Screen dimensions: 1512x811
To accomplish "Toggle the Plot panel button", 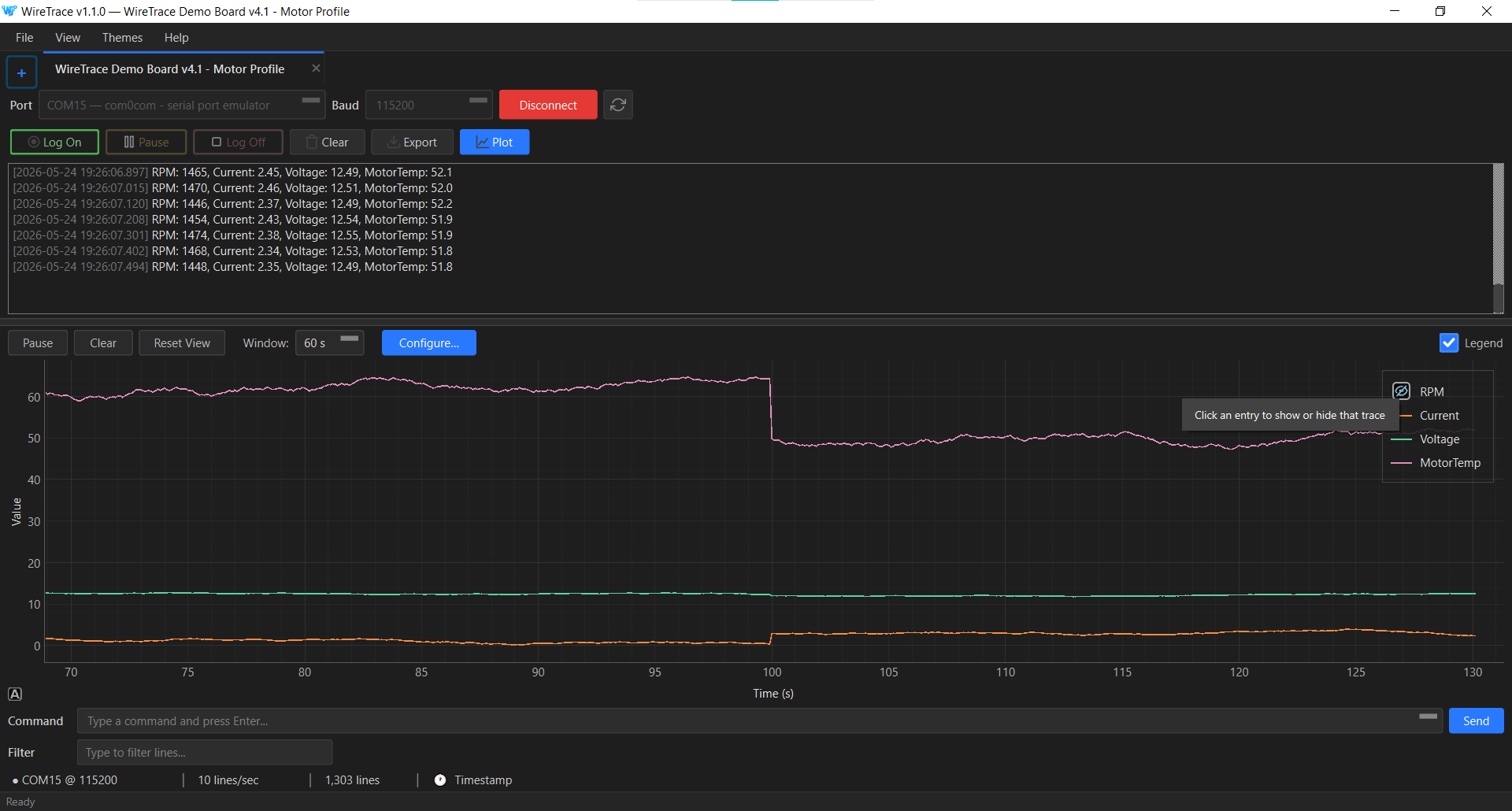I will [x=495, y=143].
